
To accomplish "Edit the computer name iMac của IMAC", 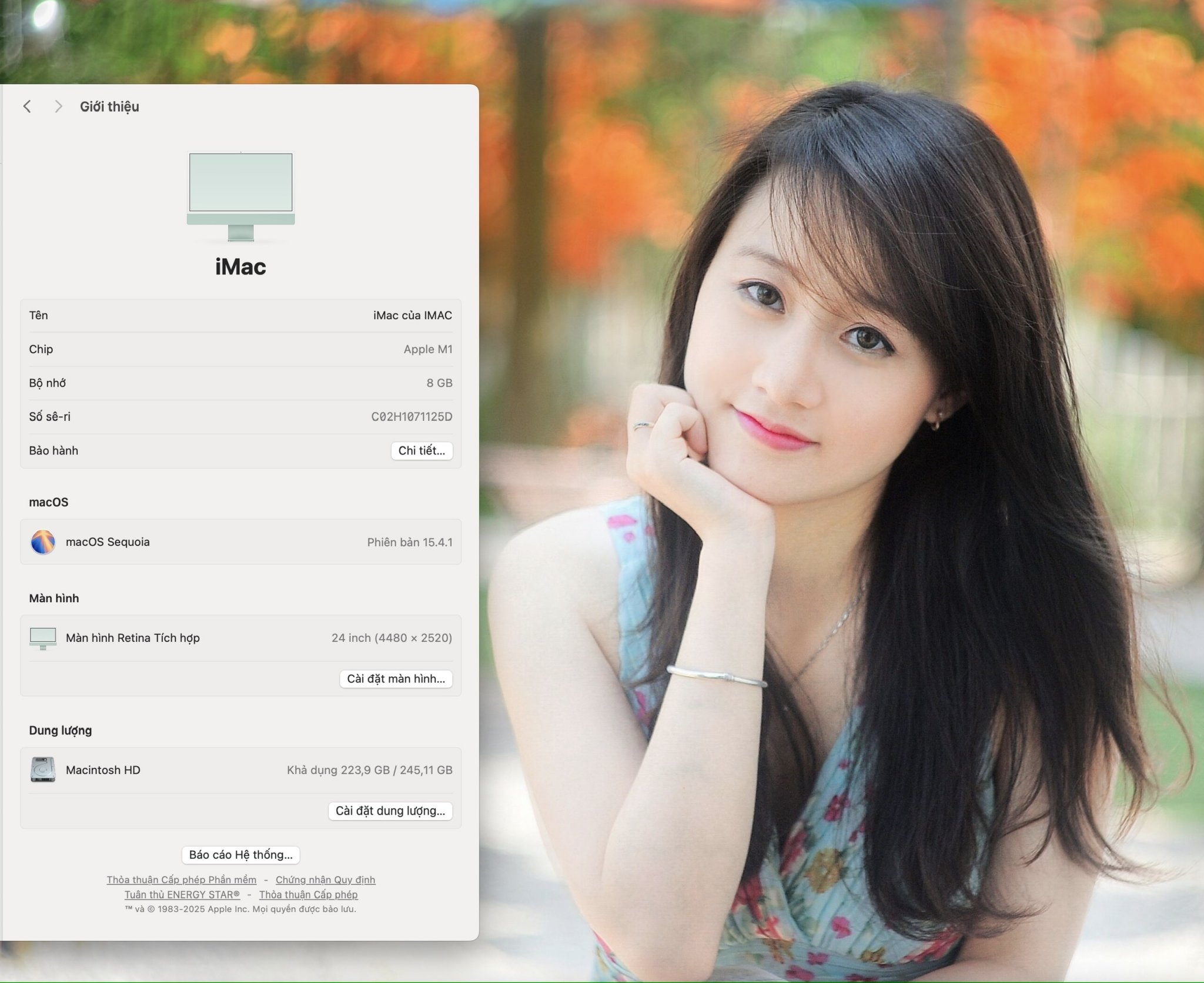I will [412, 316].
